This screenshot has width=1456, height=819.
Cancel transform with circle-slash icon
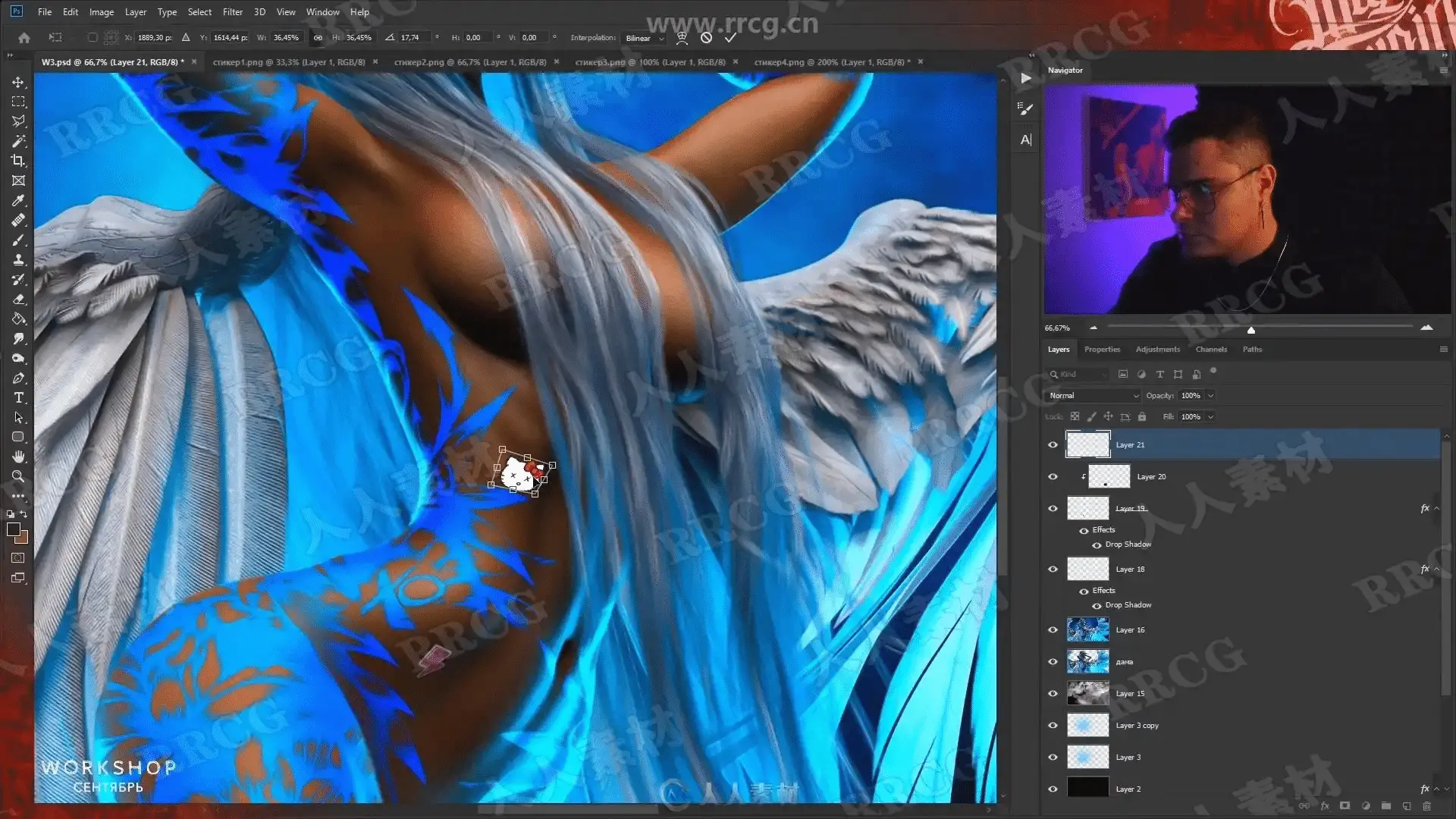pos(706,37)
